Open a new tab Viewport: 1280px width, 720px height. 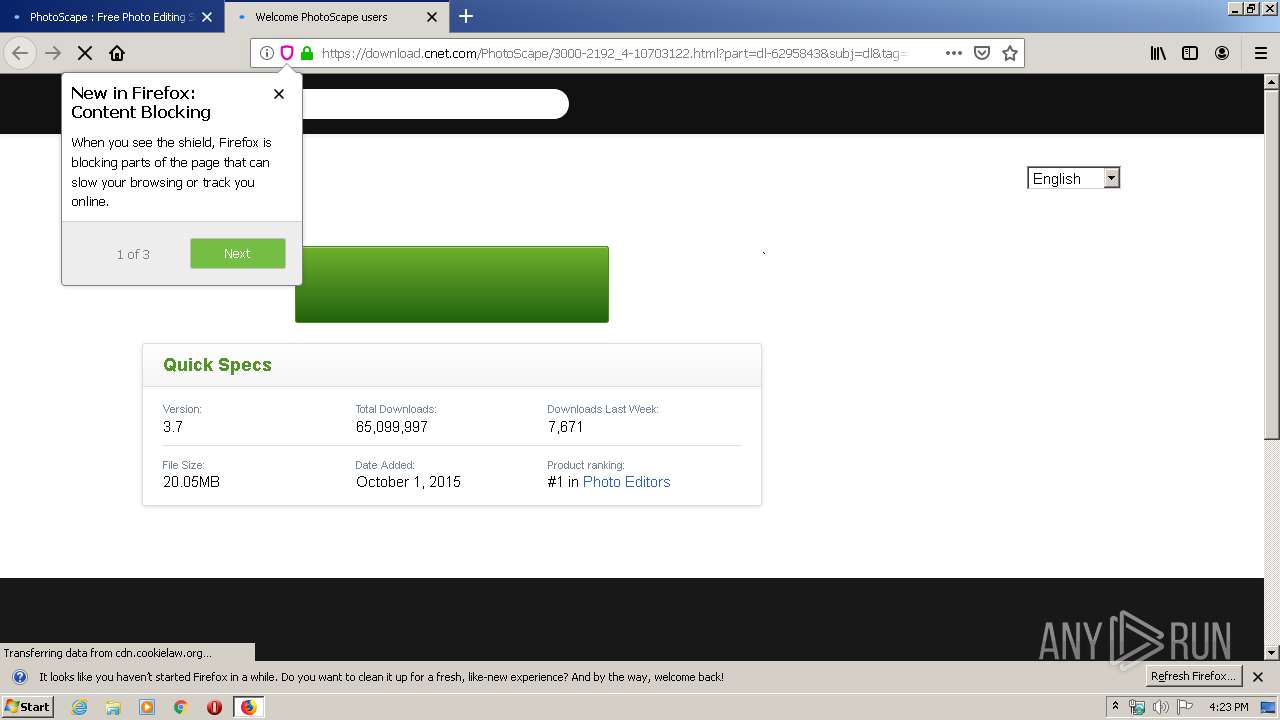point(466,16)
